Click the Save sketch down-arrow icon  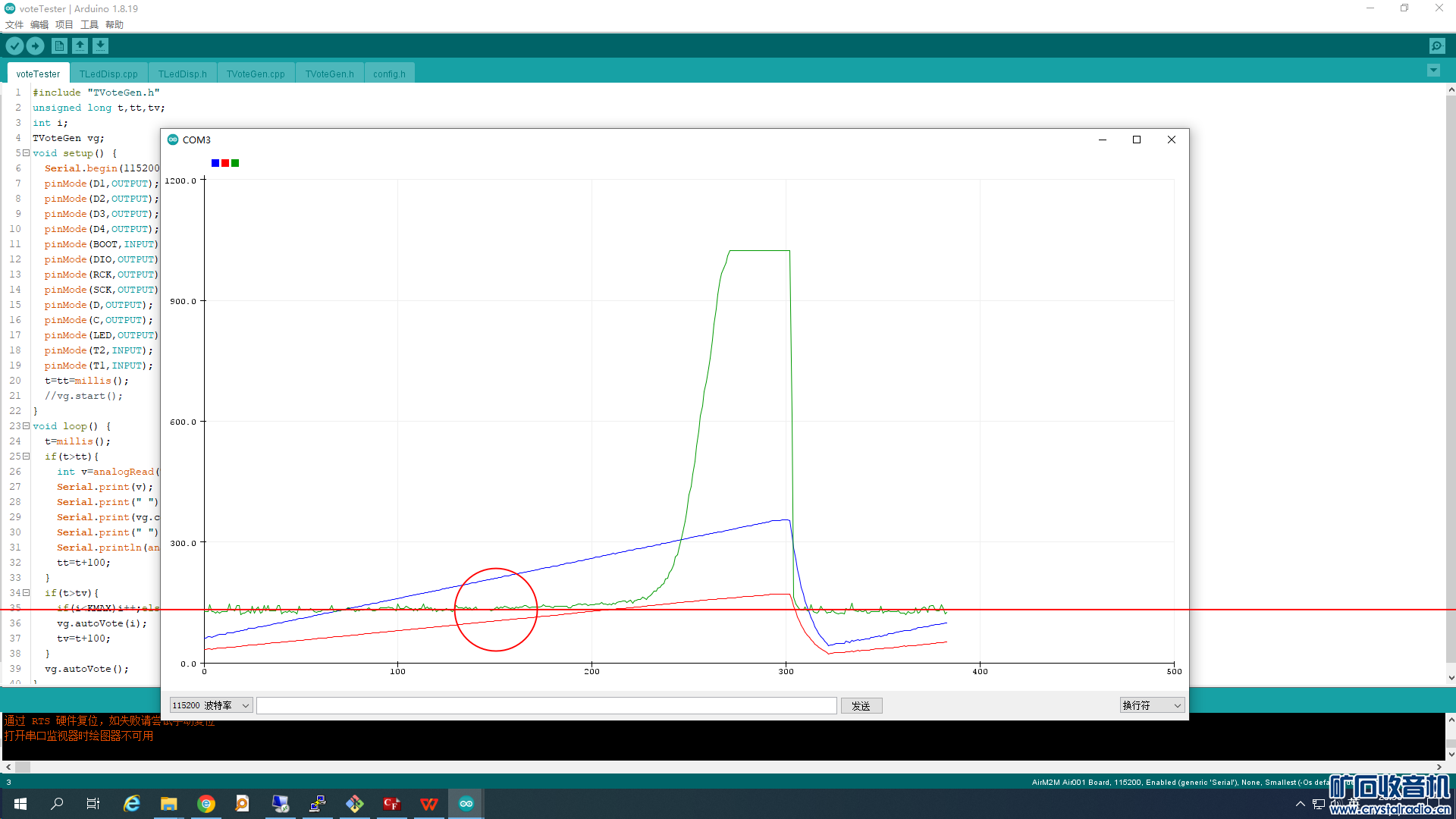coord(100,46)
